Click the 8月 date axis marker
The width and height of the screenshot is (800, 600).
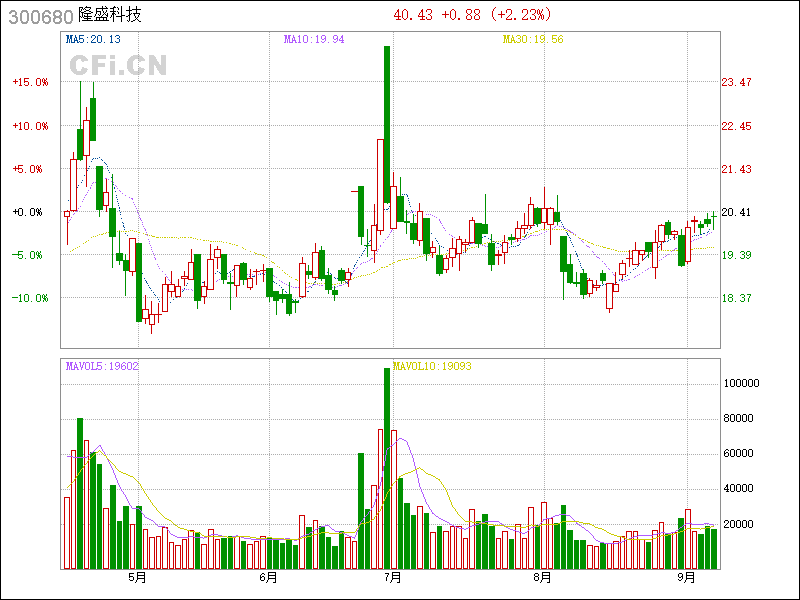(542, 577)
